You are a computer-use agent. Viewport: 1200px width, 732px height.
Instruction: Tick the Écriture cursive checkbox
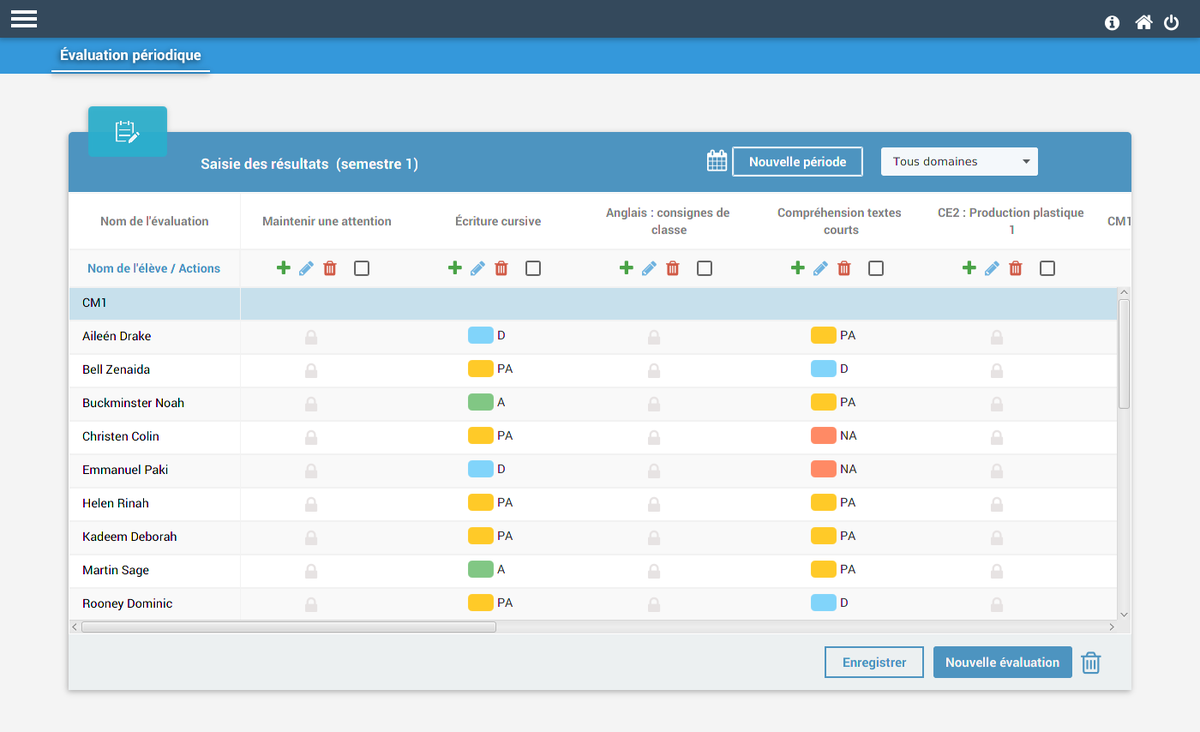pos(533,268)
